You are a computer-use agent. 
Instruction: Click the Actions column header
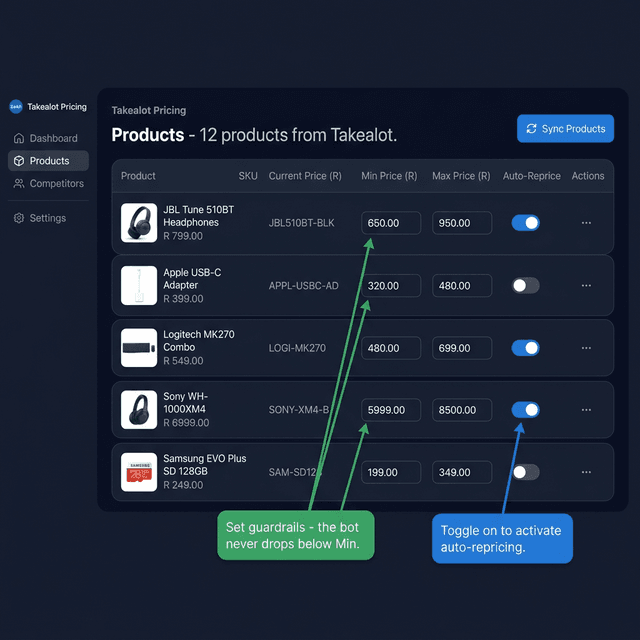[588, 176]
